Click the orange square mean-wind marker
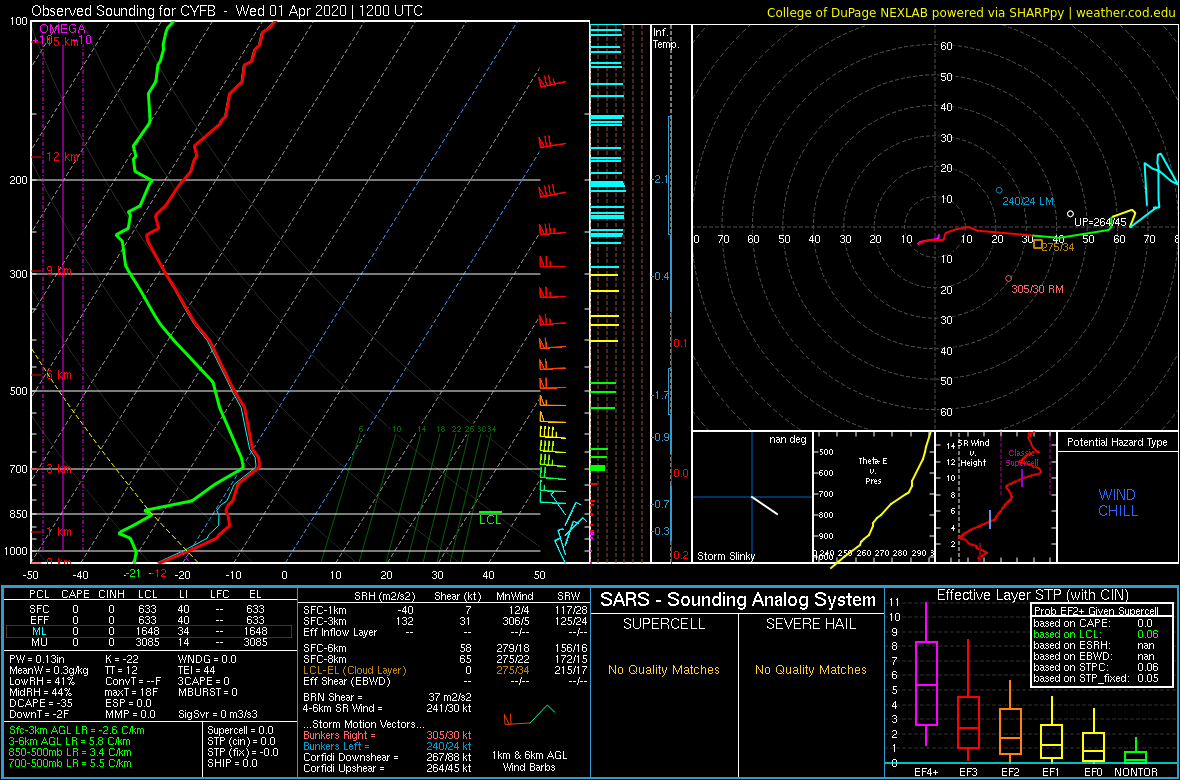Image resolution: width=1180 pixels, height=780 pixels. (1038, 243)
